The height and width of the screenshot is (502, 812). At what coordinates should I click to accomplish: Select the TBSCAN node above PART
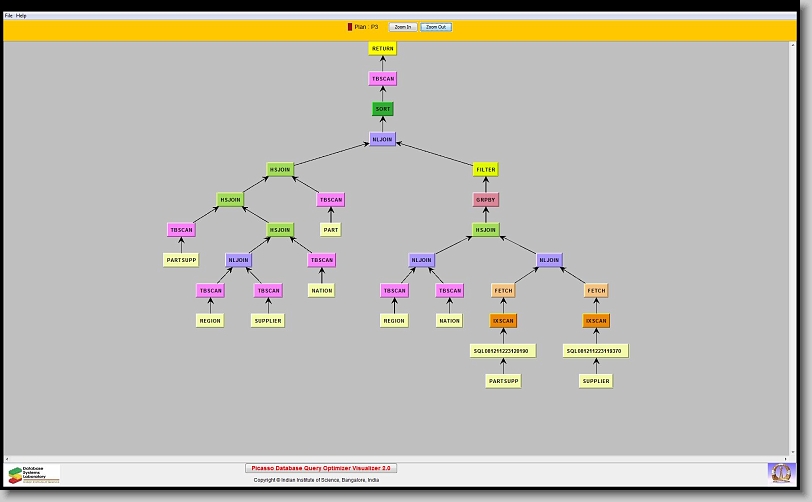click(x=331, y=200)
